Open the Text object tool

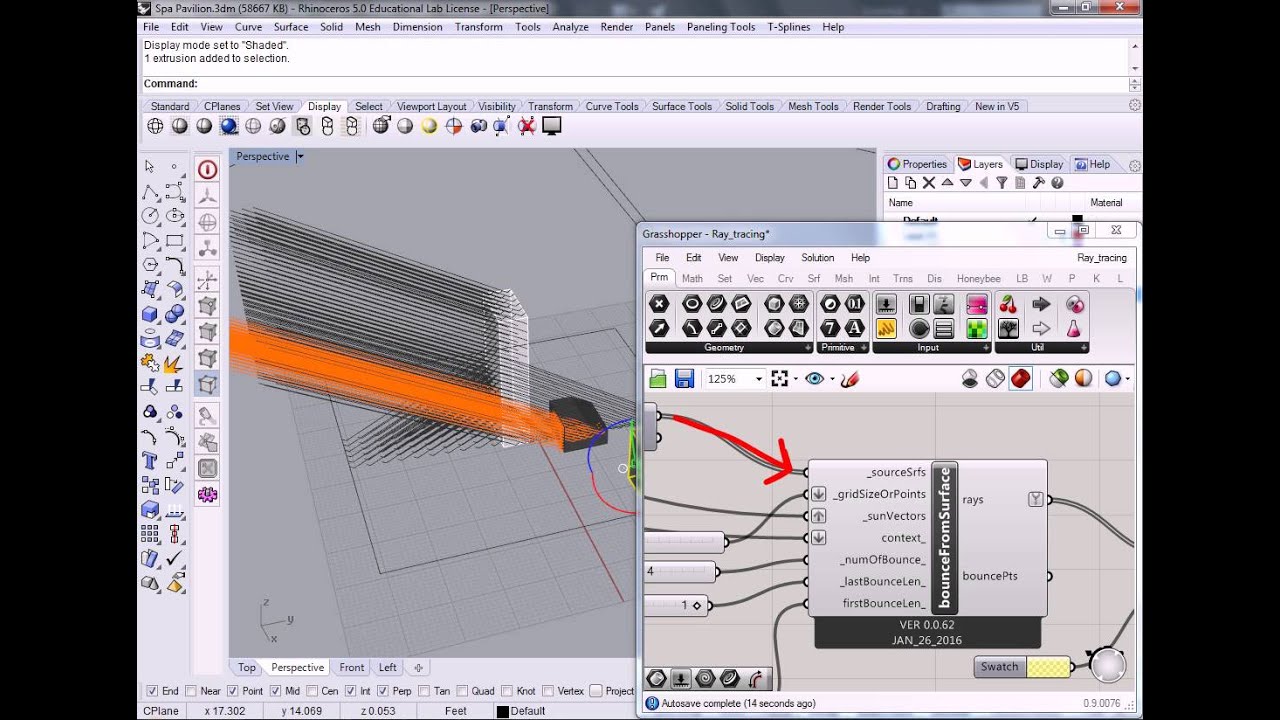pos(150,461)
